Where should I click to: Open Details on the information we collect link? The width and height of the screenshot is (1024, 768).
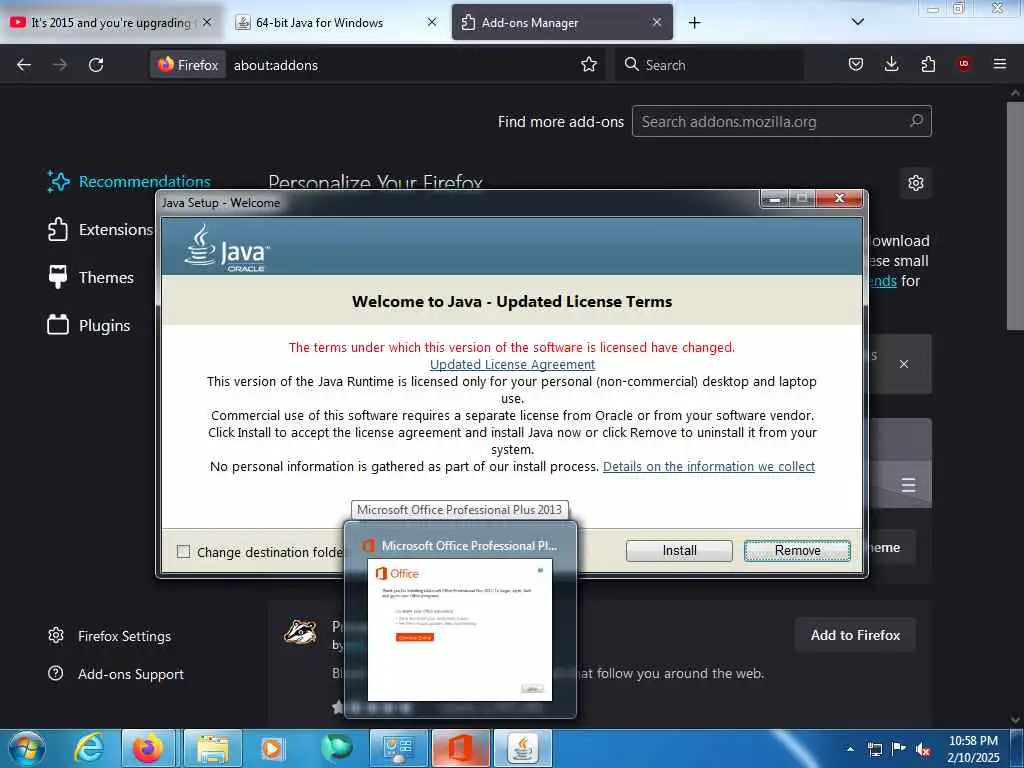point(709,466)
